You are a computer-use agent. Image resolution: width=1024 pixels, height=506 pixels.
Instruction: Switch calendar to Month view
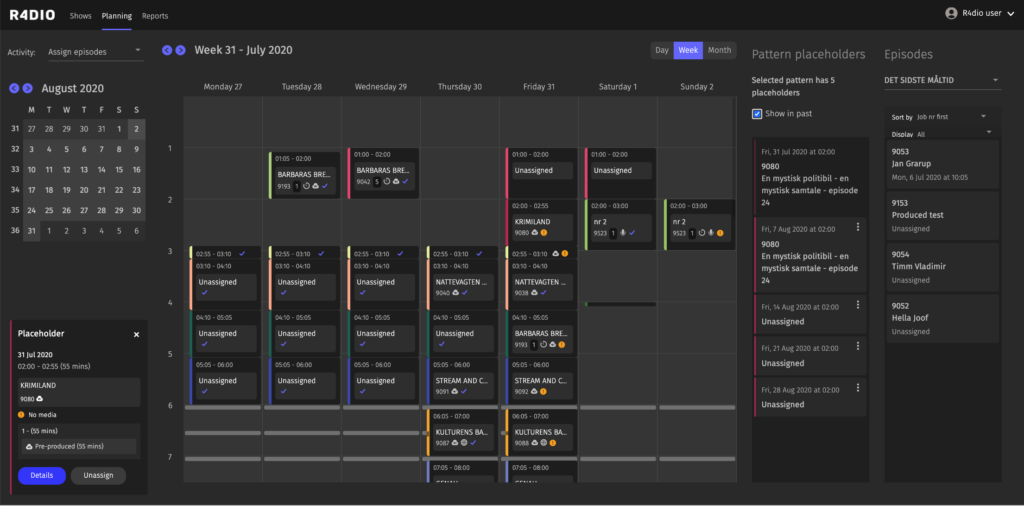pyautogui.click(x=718, y=50)
